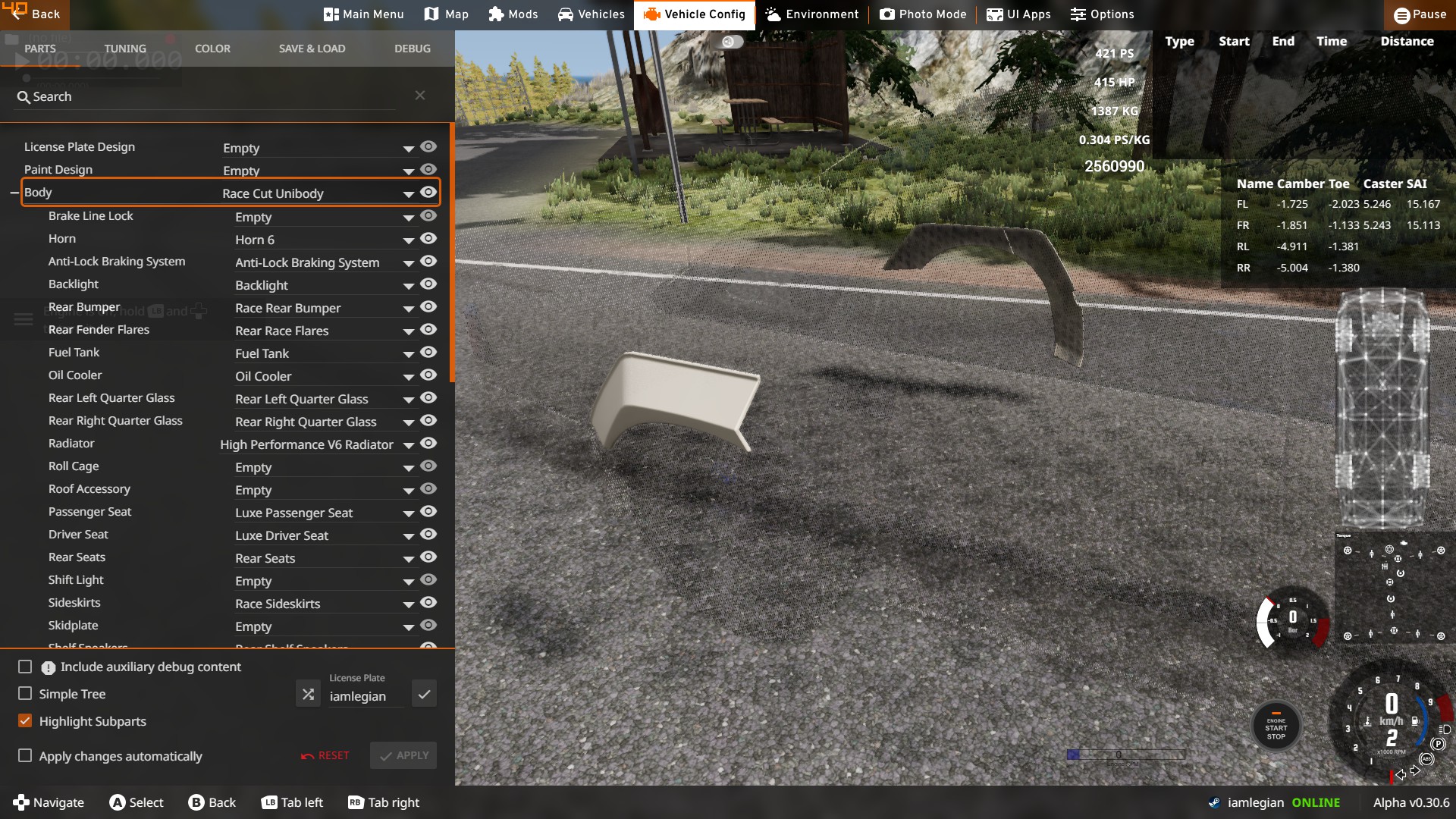Open Photo Mode camera icon

coord(886,14)
